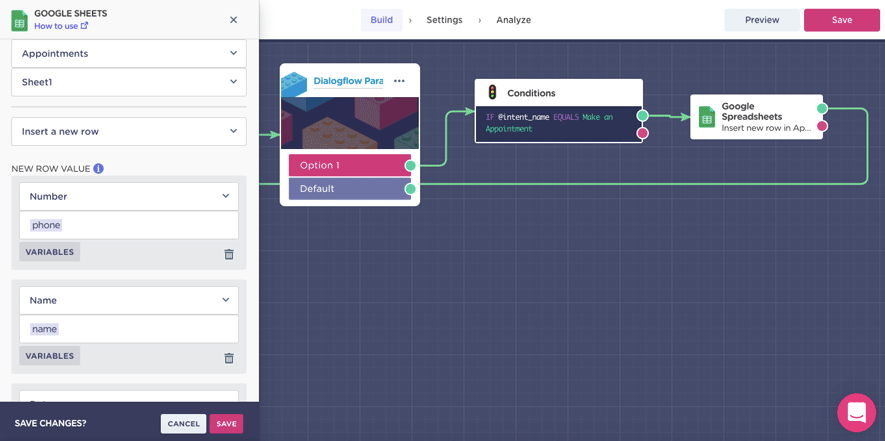The width and height of the screenshot is (885, 441).
Task: Click the name variable input field
Action: [x=129, y=329]
